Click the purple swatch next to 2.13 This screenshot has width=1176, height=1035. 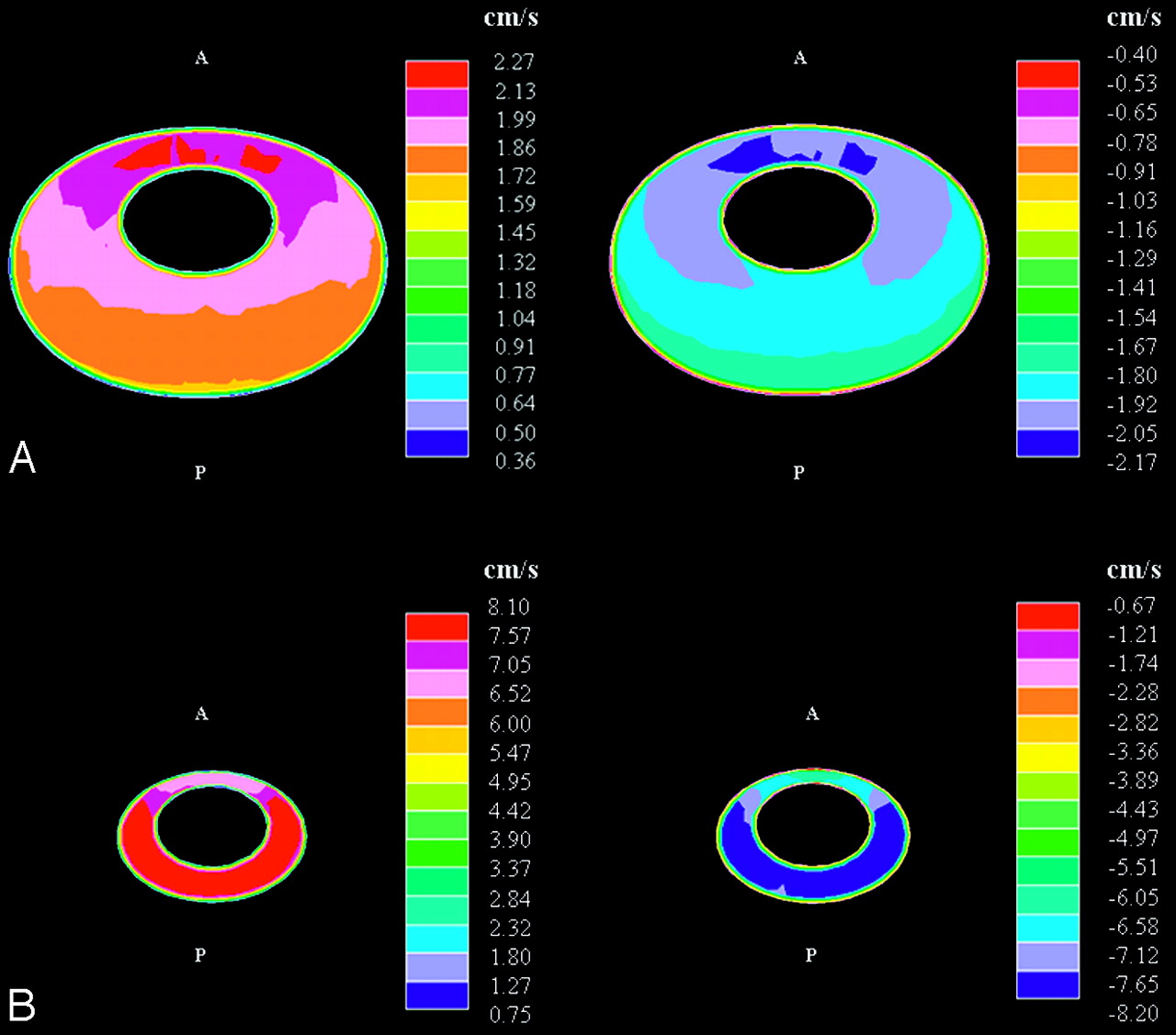pyautogui.click(x=437, y=103)
